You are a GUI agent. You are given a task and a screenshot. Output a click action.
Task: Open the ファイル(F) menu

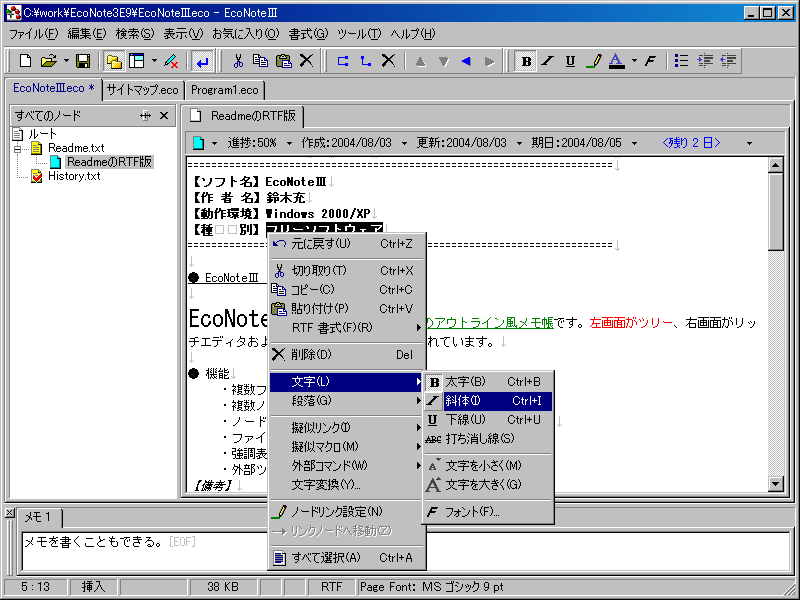(x=33, y=34)
